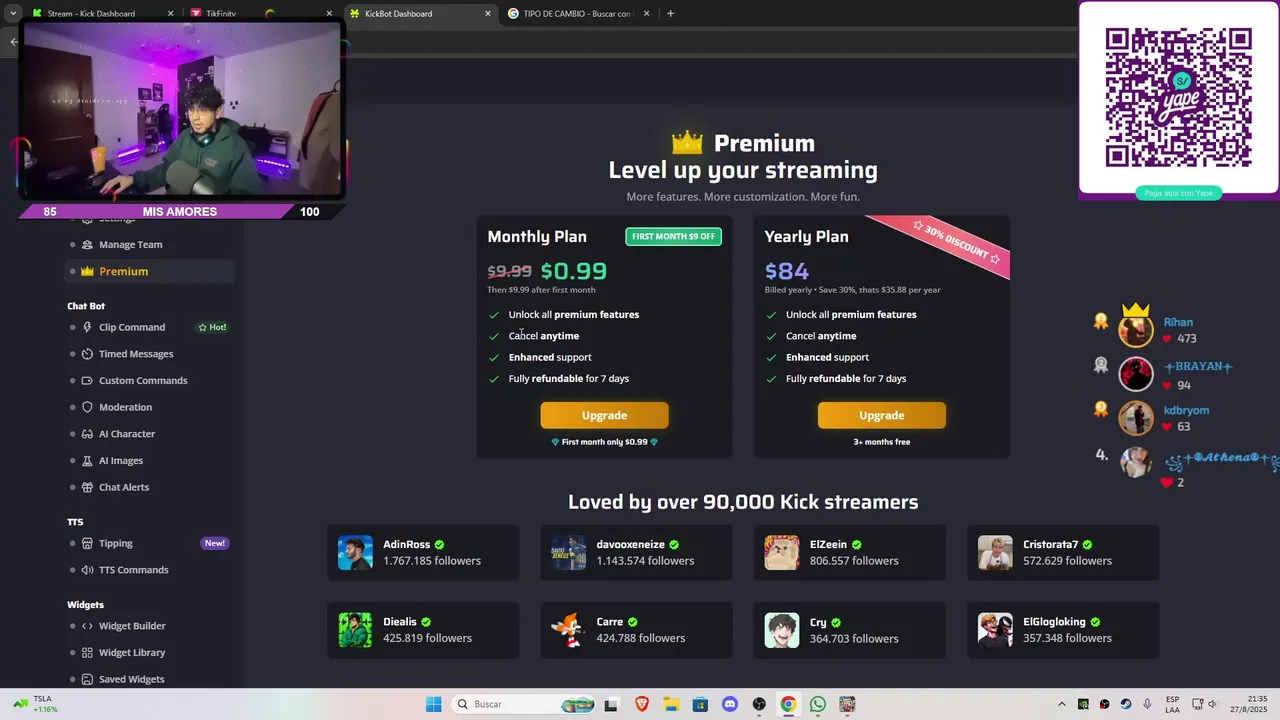Click the Windows taskbar search box
This screenshot has height=720, width=1280.
click(x=523, y=704)
